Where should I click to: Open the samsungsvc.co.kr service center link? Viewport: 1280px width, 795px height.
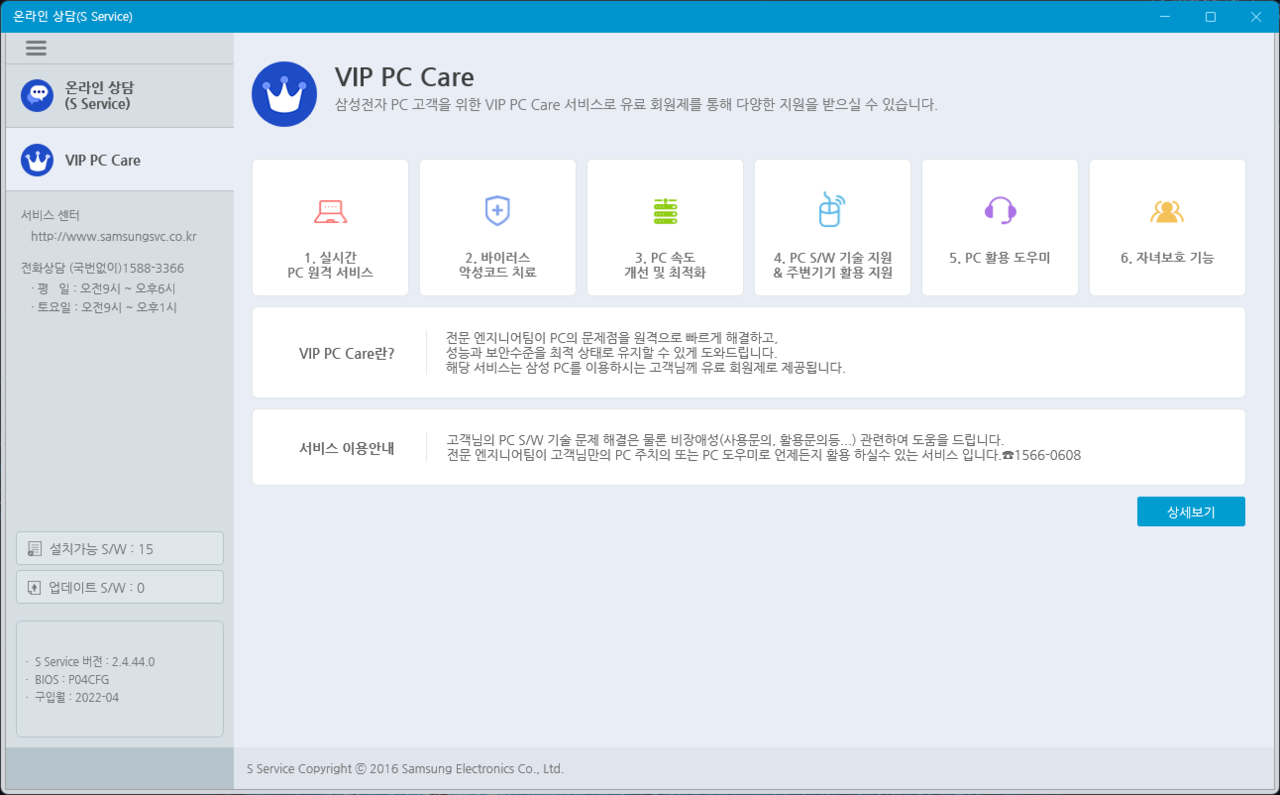(113, 237)
